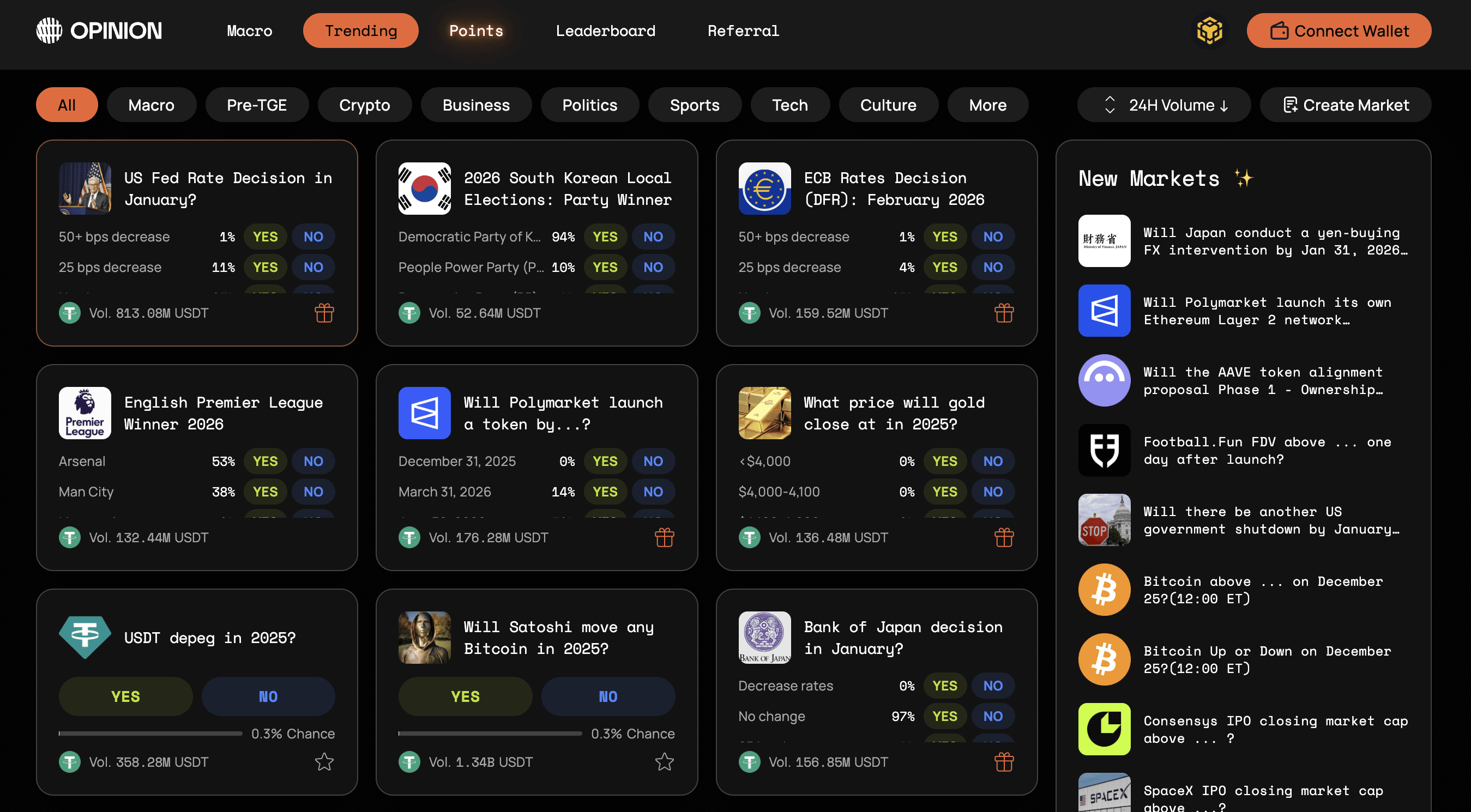Image resolution: width=1471 pixels, height=812 pixels.
Task: Click gift icon on Polymarket token card
Action: [664, 537]
